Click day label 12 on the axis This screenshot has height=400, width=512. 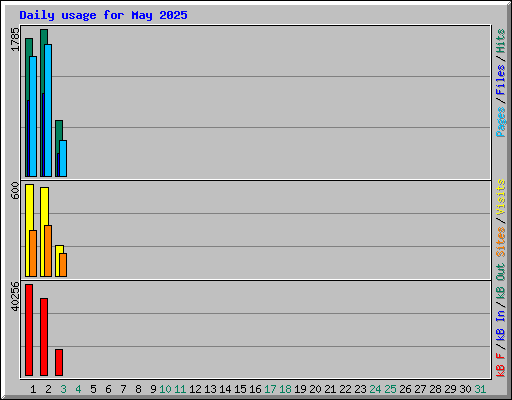[x=195, y=389]
